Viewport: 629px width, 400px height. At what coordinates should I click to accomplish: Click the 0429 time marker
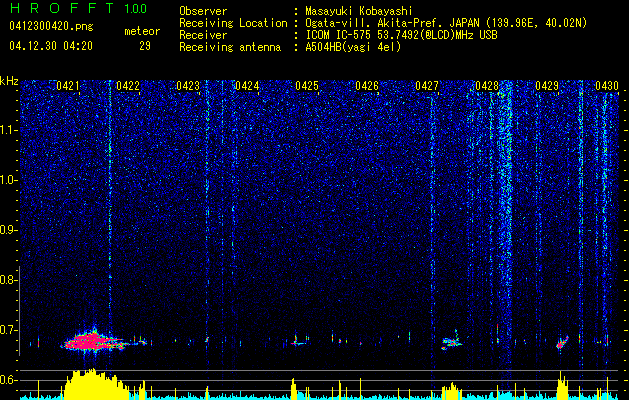pyautogui.click(x=547, y=85)
